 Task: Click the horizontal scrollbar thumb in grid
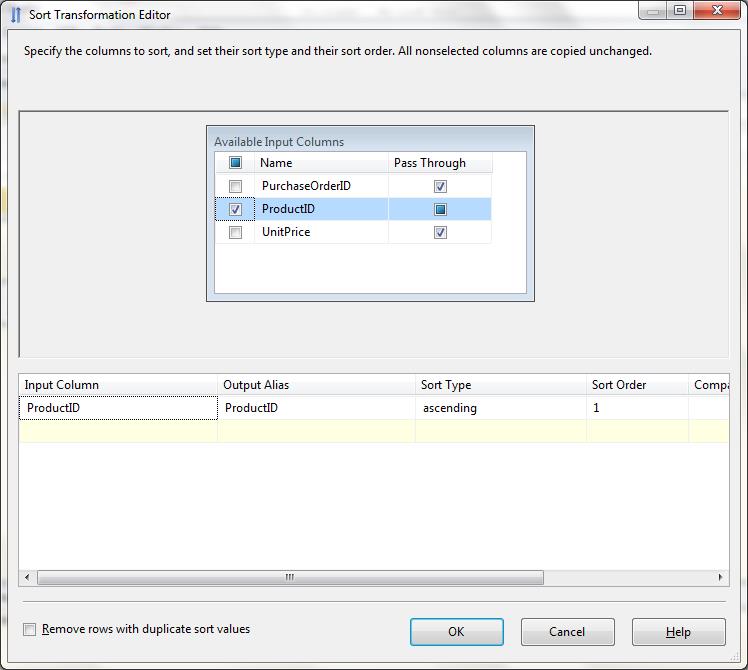pos(290,577)
